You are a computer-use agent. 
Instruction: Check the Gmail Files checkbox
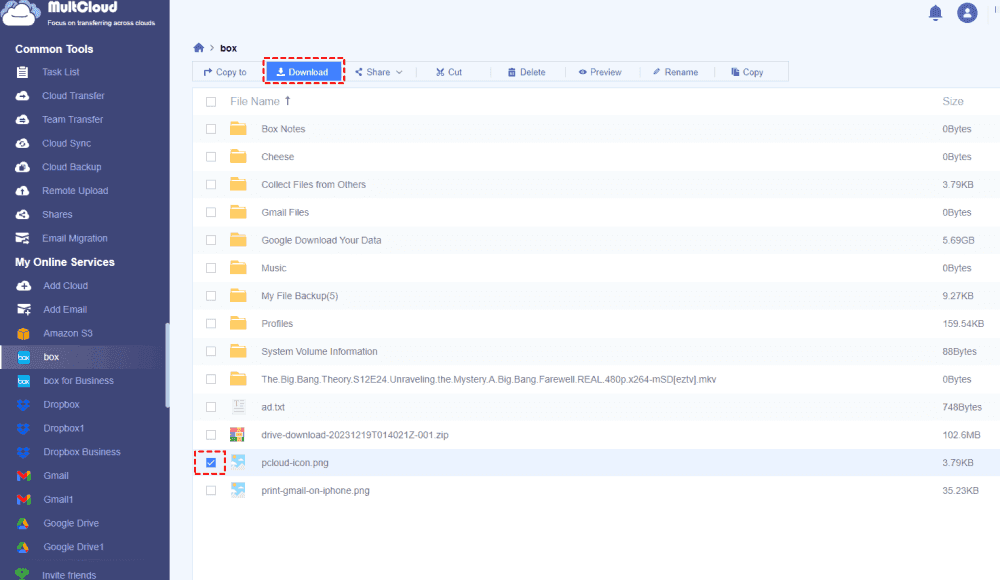[x=211, y=212]
